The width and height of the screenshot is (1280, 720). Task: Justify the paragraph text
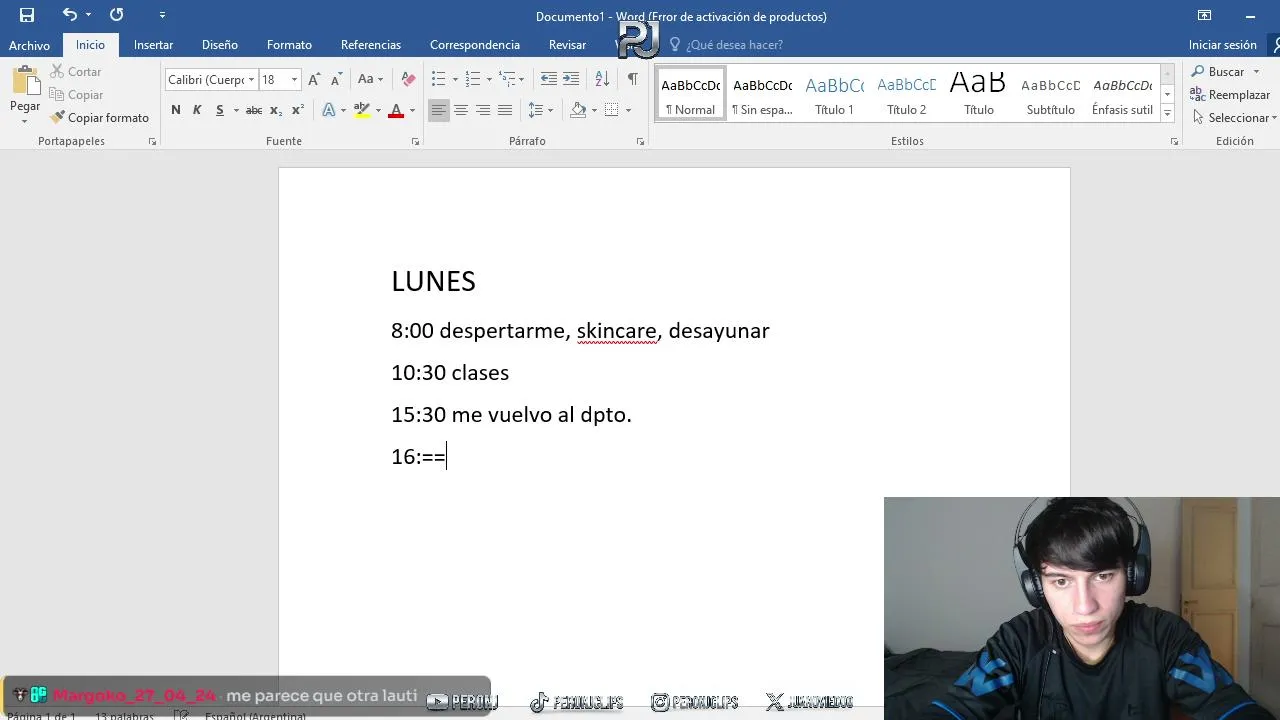[505, 111]
